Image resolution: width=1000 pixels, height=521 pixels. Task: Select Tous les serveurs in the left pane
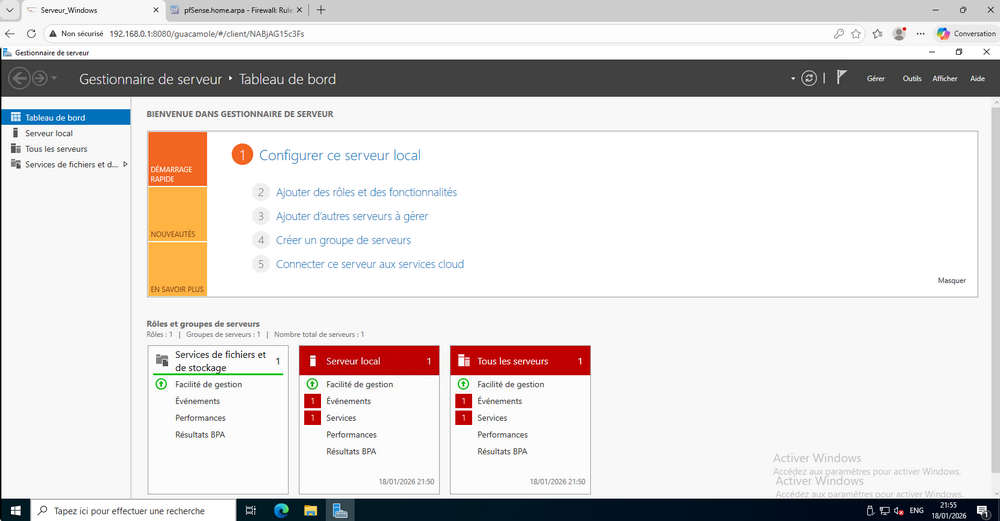point(56,149)
